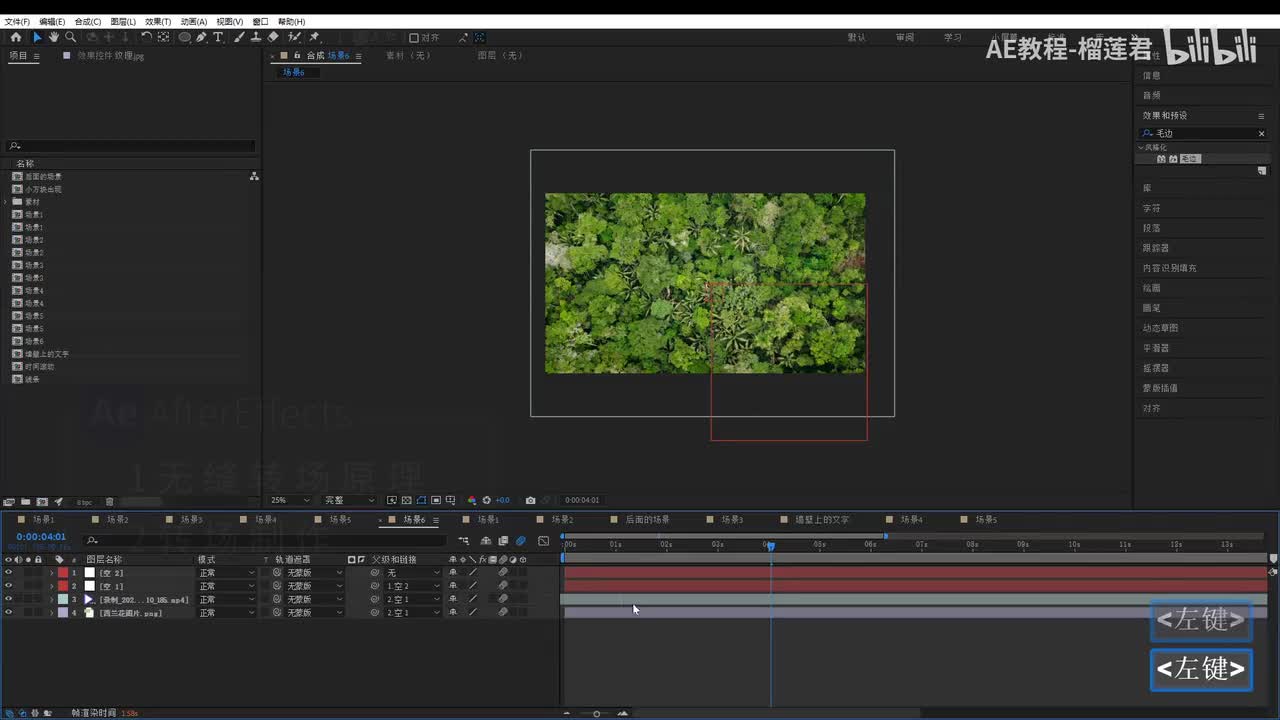Open the 合成(C) menu
The height and width of the screenshot is (720, 1280).
pos(88,21)
